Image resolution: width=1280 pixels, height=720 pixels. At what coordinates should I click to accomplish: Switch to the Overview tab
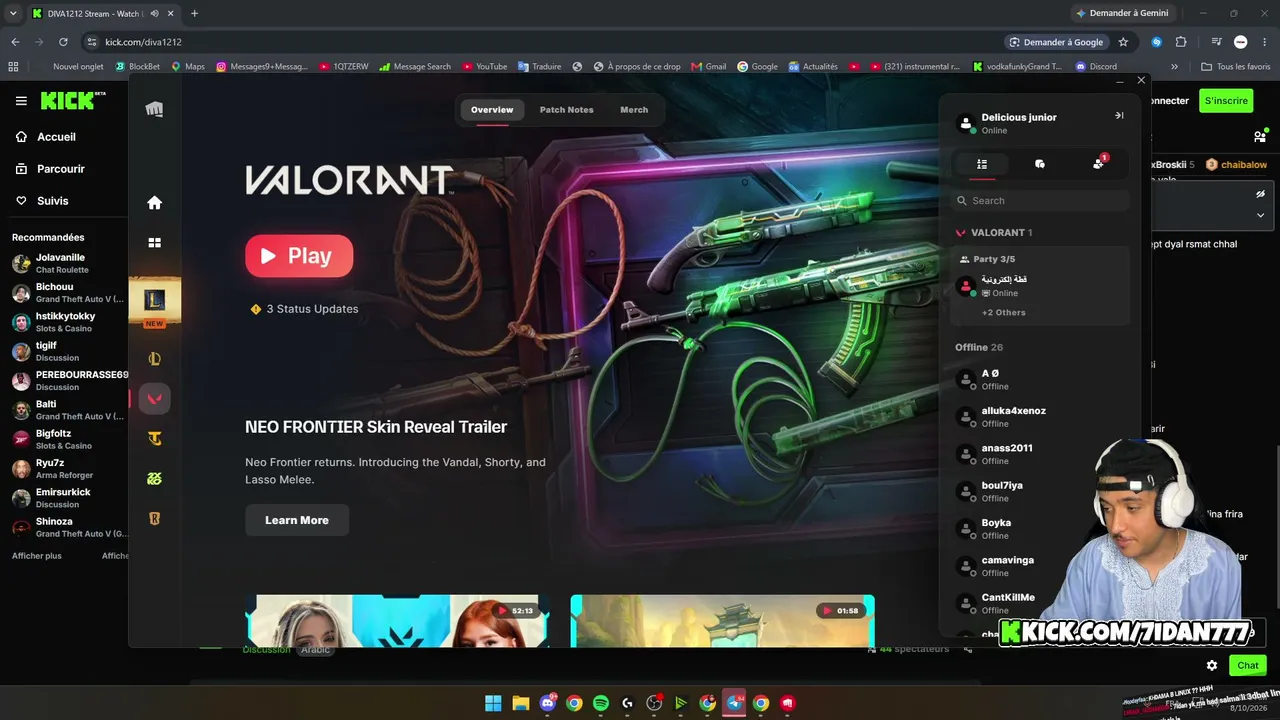tap(492, 110)
